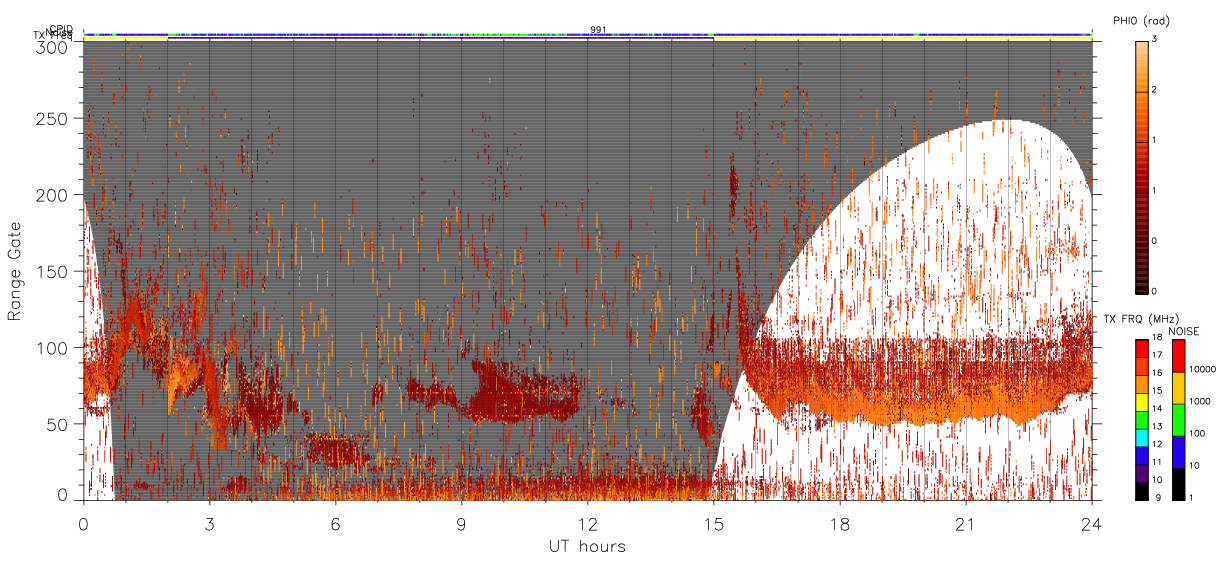
Task: Click the 'UT hours' x-axis label
Action: pos(587,546)
